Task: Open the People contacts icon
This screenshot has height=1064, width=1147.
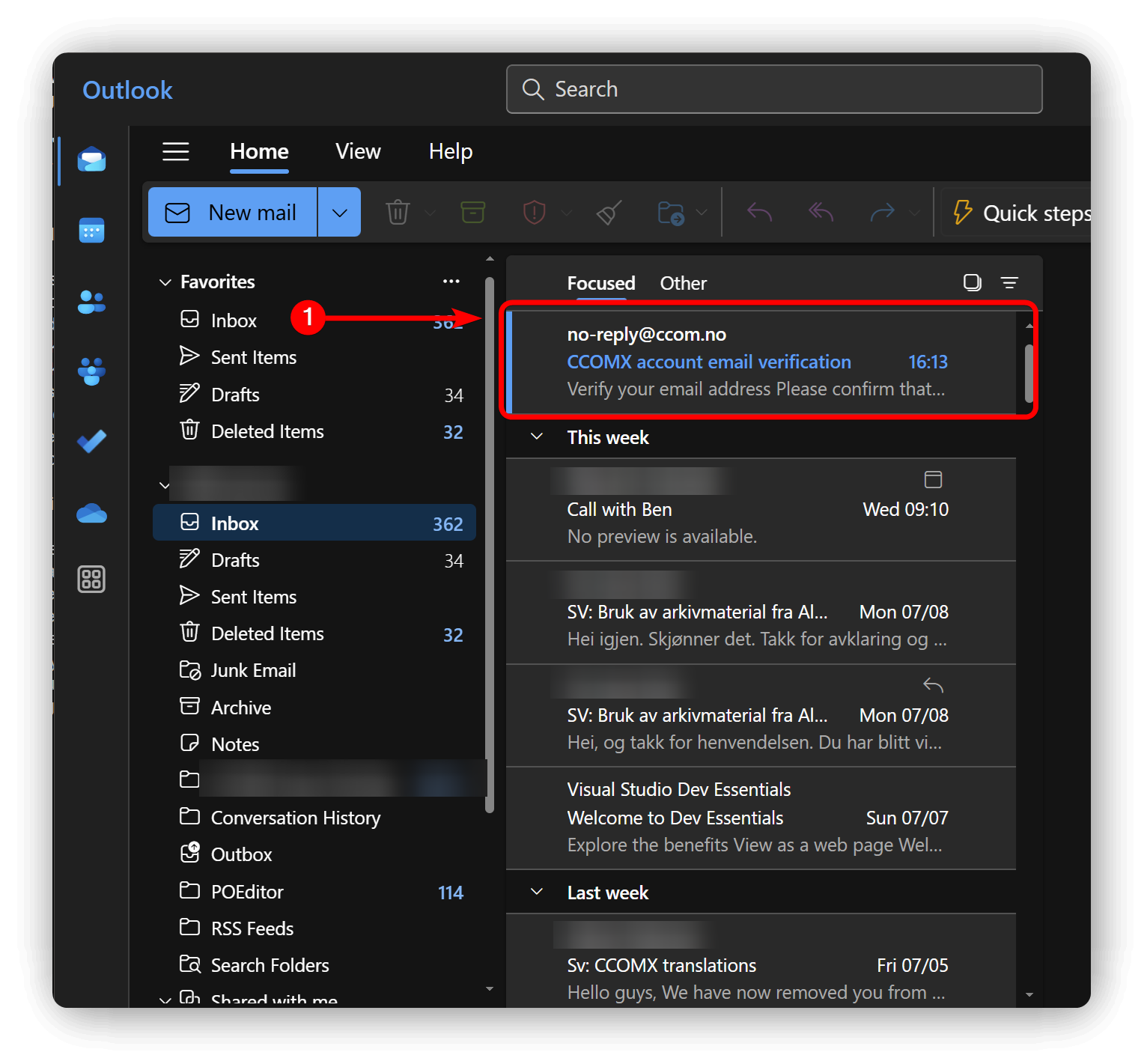Action: pos(91,302)
